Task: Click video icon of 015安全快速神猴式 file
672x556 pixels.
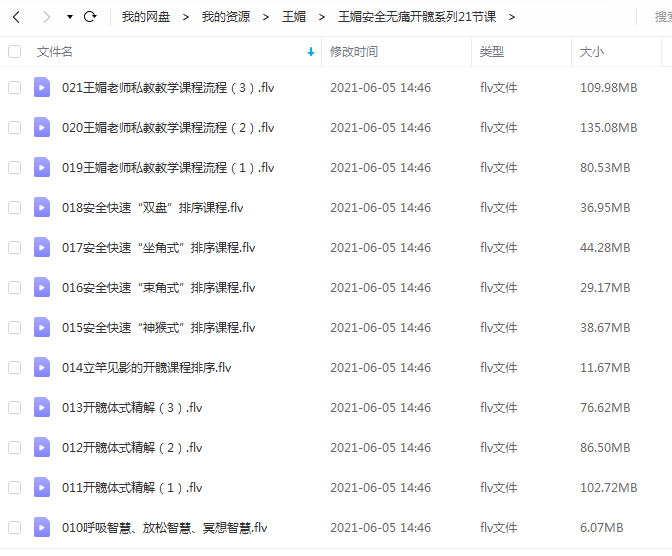Action: (42, 328)
